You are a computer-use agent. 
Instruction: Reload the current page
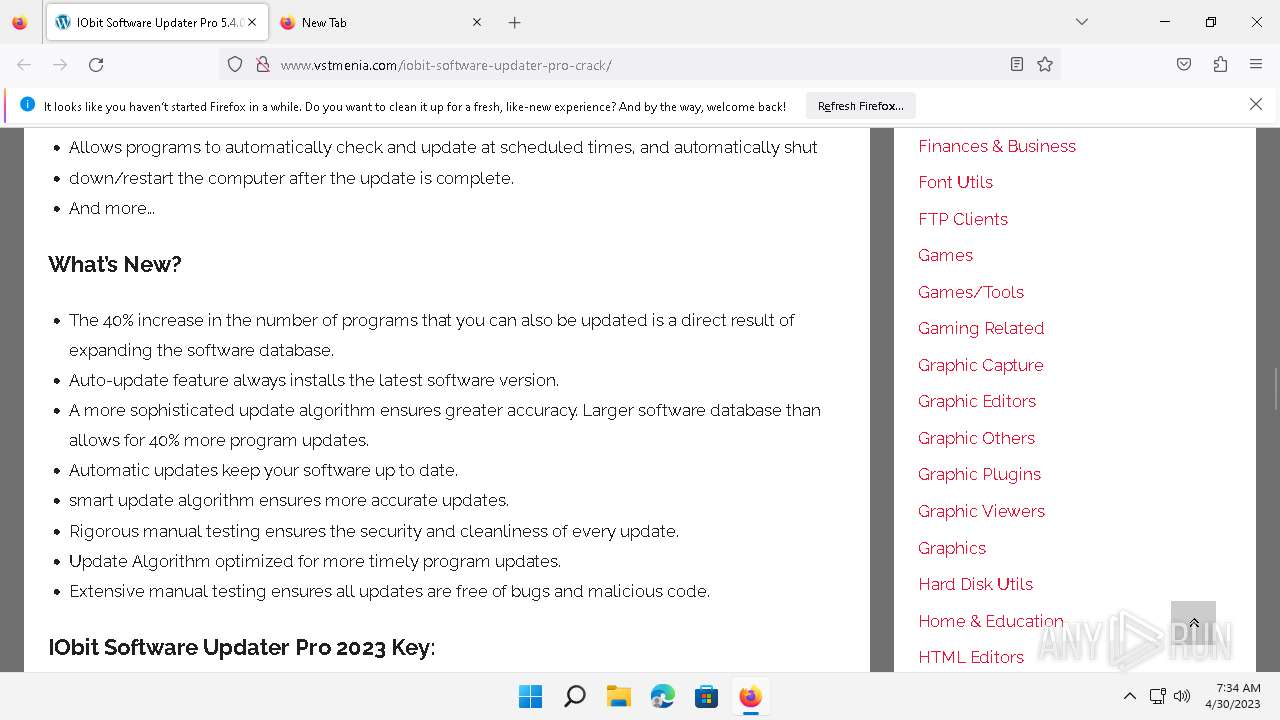click(x=96, y=64)
